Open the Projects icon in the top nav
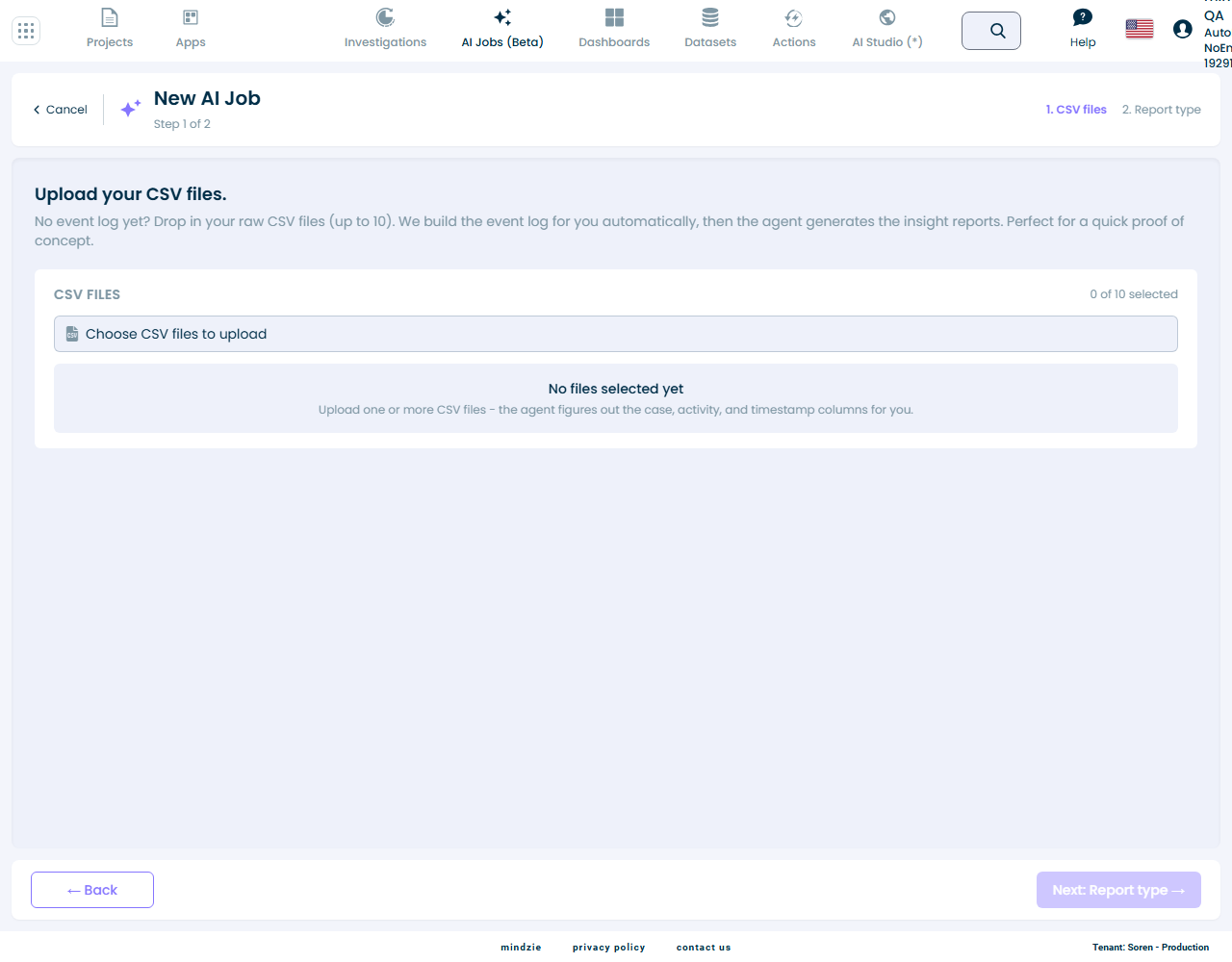 [x=110, y=17]
